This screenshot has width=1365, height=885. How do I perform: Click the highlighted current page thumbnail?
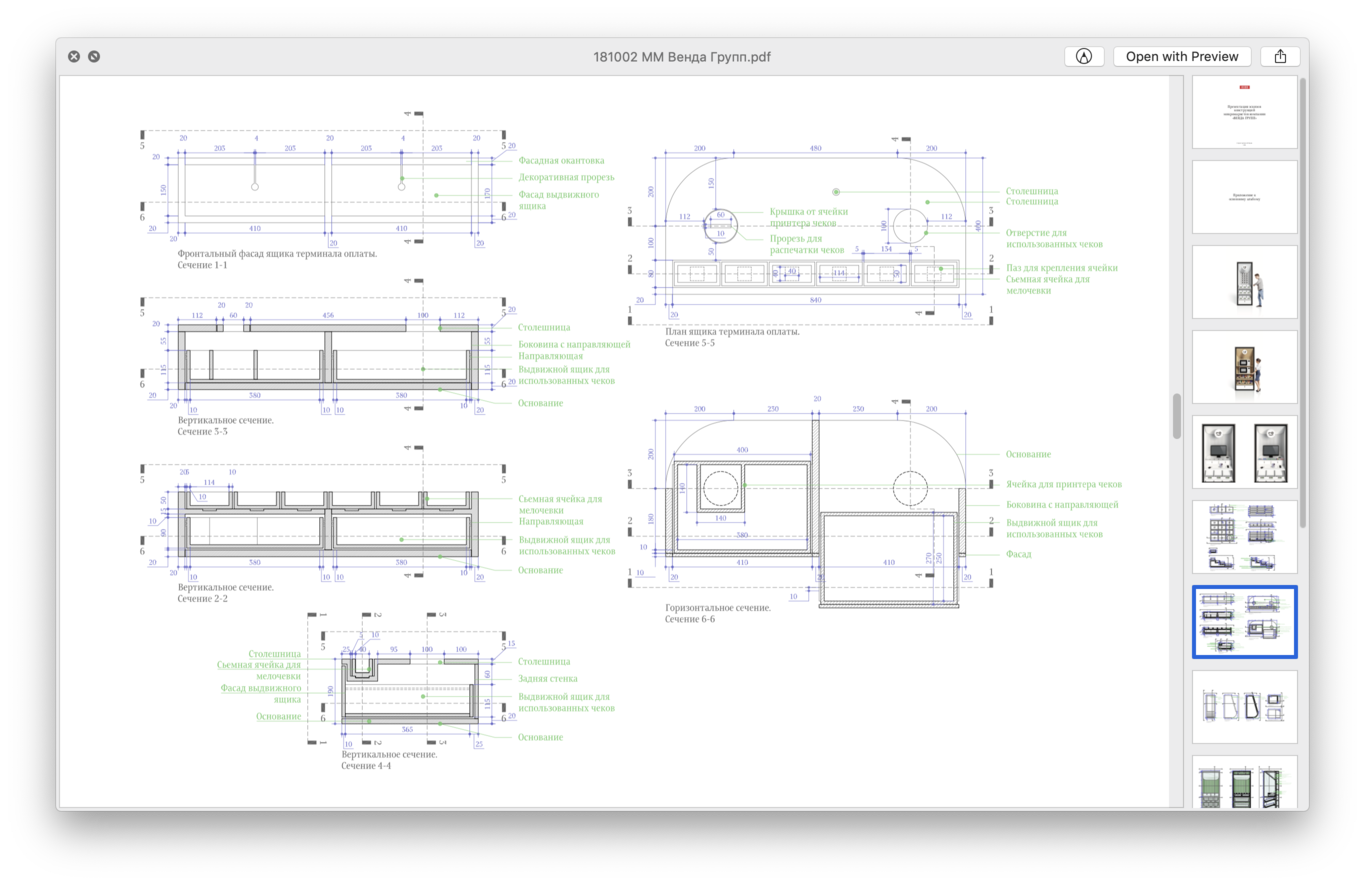1244,622
